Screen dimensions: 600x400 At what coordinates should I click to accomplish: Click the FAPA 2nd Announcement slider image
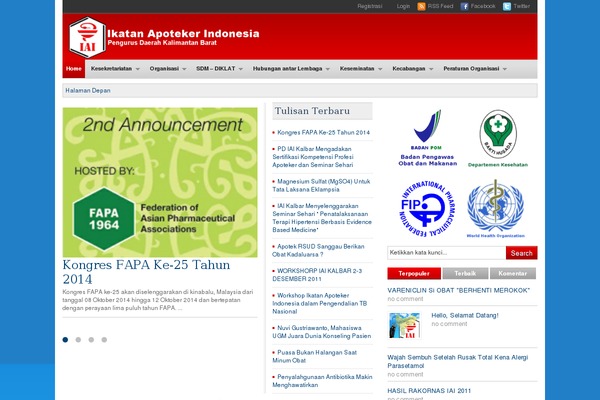(x=160, y=182)
